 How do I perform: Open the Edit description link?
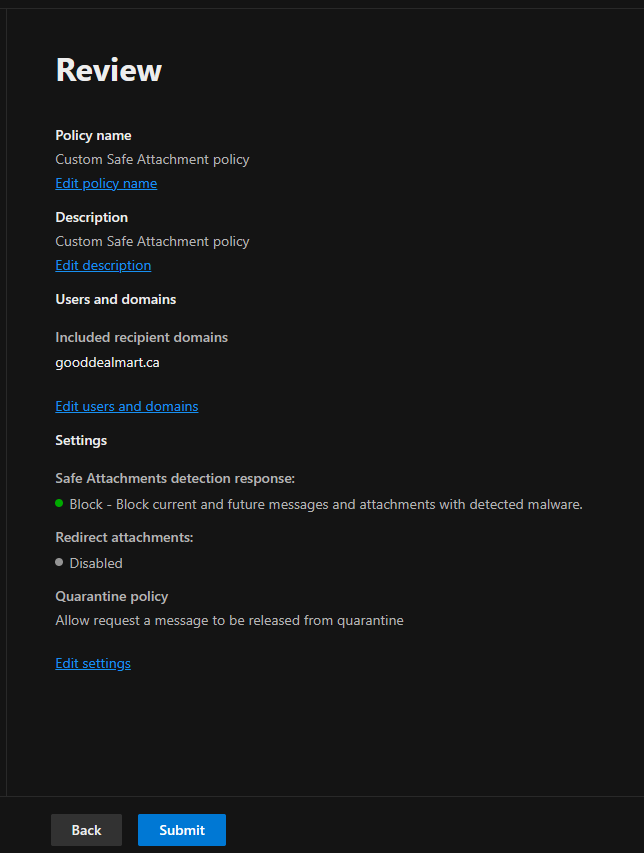pos(103,265)
